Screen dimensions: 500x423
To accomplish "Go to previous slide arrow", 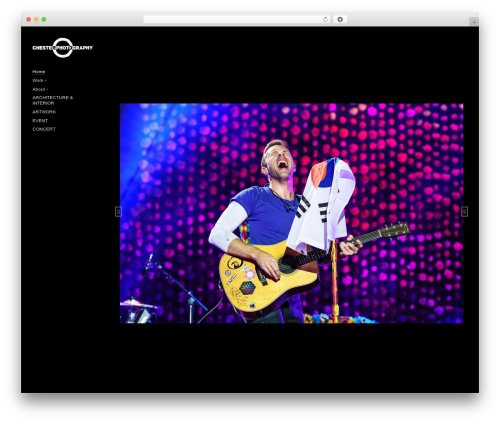I will (118, 212).
